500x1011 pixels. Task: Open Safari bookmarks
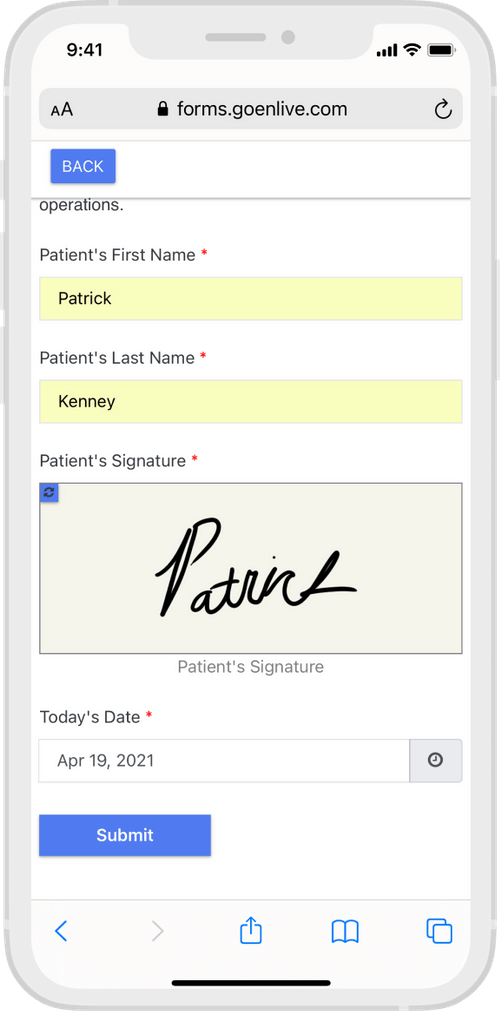pos(345,931)
